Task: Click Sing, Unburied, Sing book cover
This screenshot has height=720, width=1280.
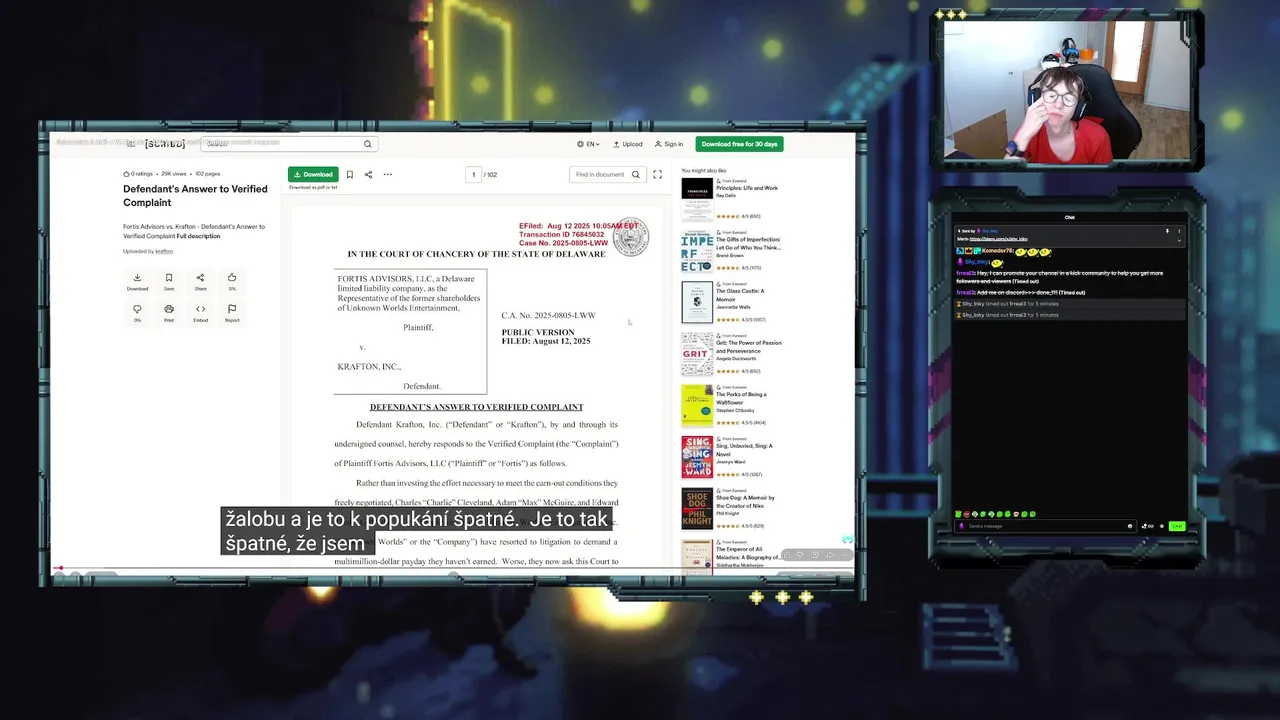Action: [697, 457]
